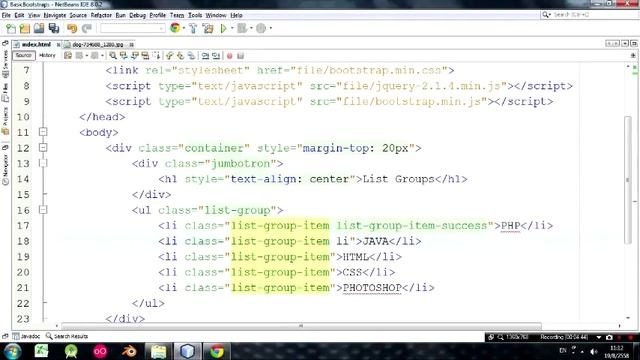Open the project configuration combo box

click(x=133, y=28)
